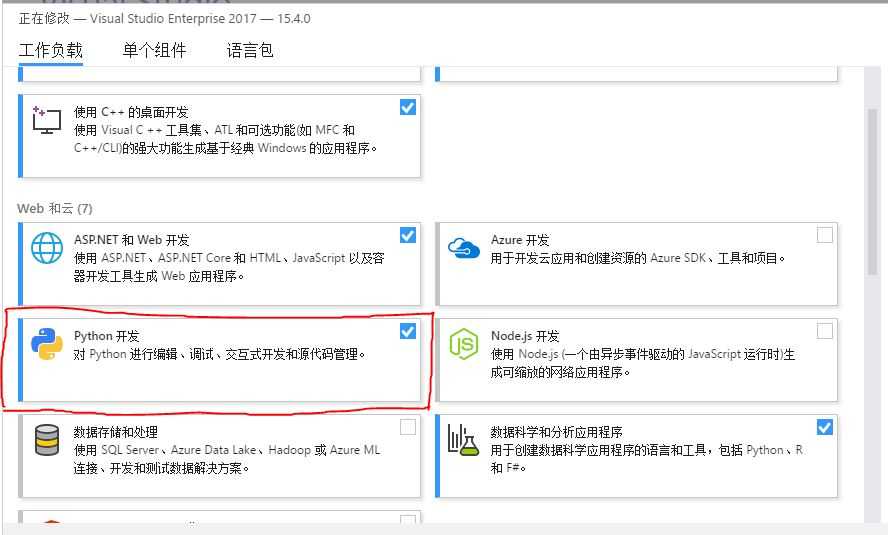Enable the Node.js 开发 workload checkbox

pyautogui.click(x=825, y=331)
